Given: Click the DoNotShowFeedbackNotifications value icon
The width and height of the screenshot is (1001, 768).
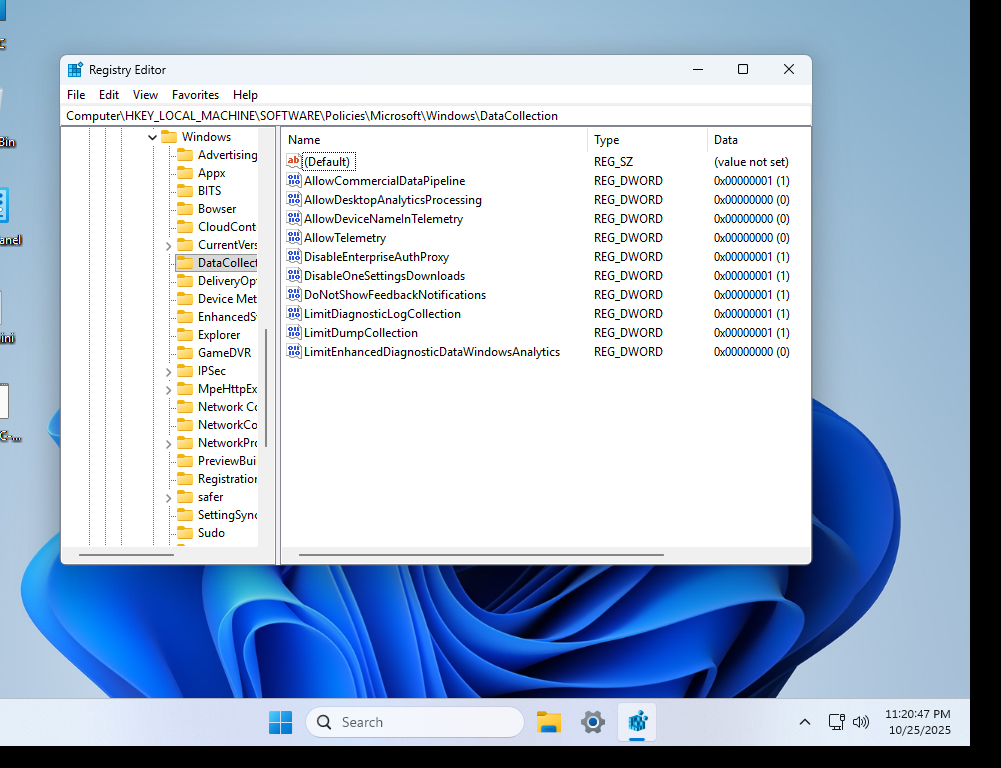Looking at the screenshot, I should coord(294,294).
